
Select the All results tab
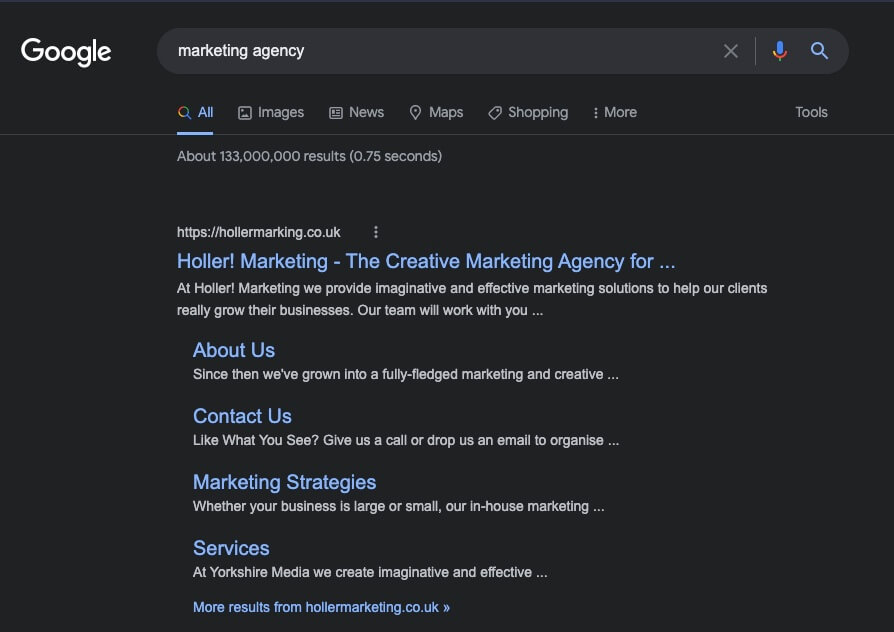[195, 112]
